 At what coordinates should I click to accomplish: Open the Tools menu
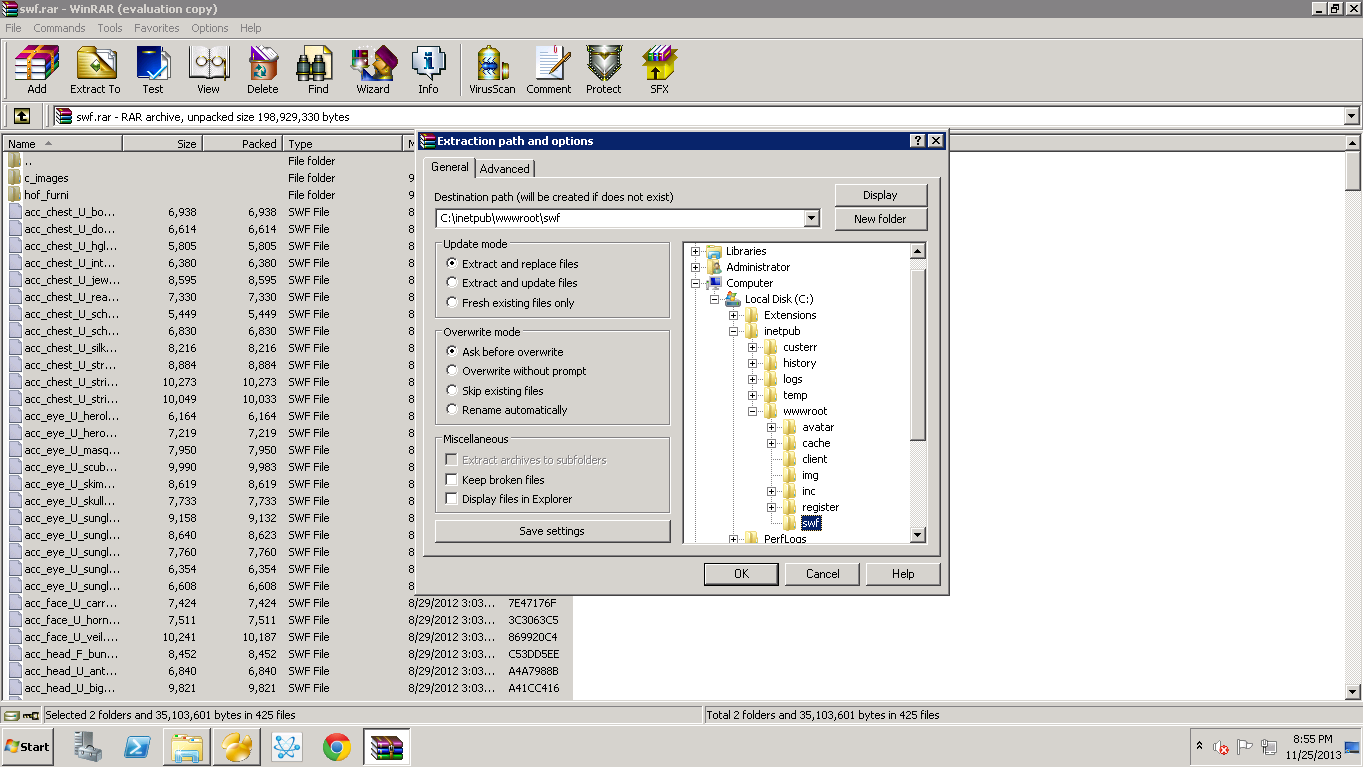[x=110, y=28]
